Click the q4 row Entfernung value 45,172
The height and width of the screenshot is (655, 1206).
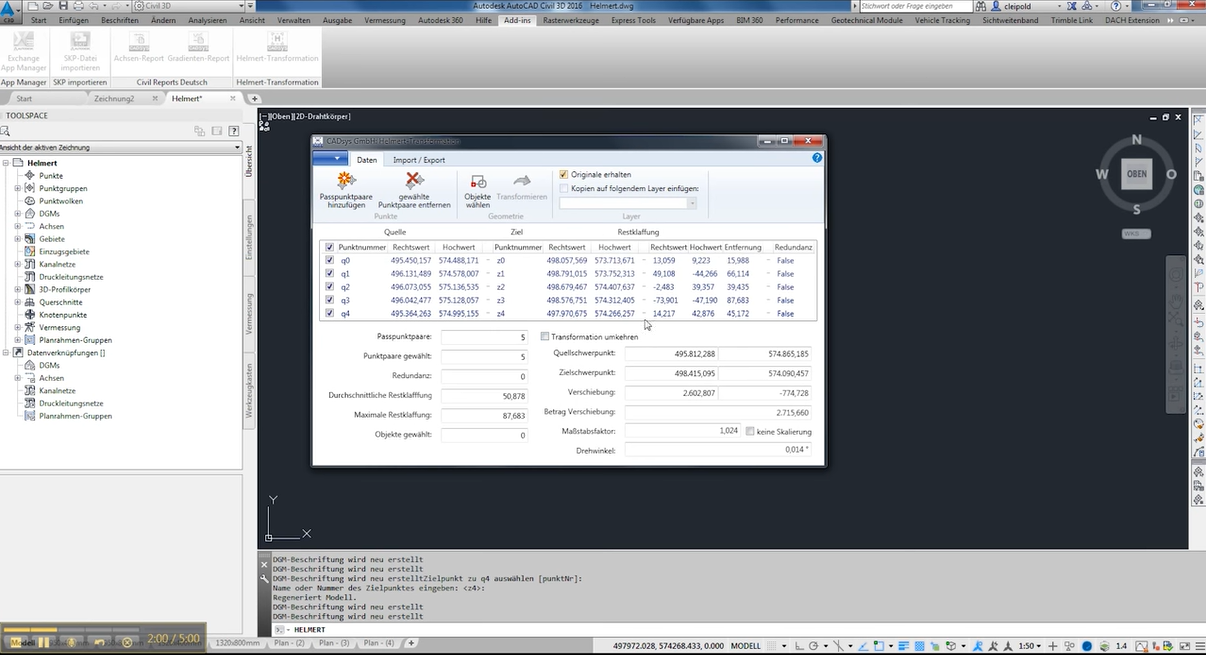[x=738, y=314]
